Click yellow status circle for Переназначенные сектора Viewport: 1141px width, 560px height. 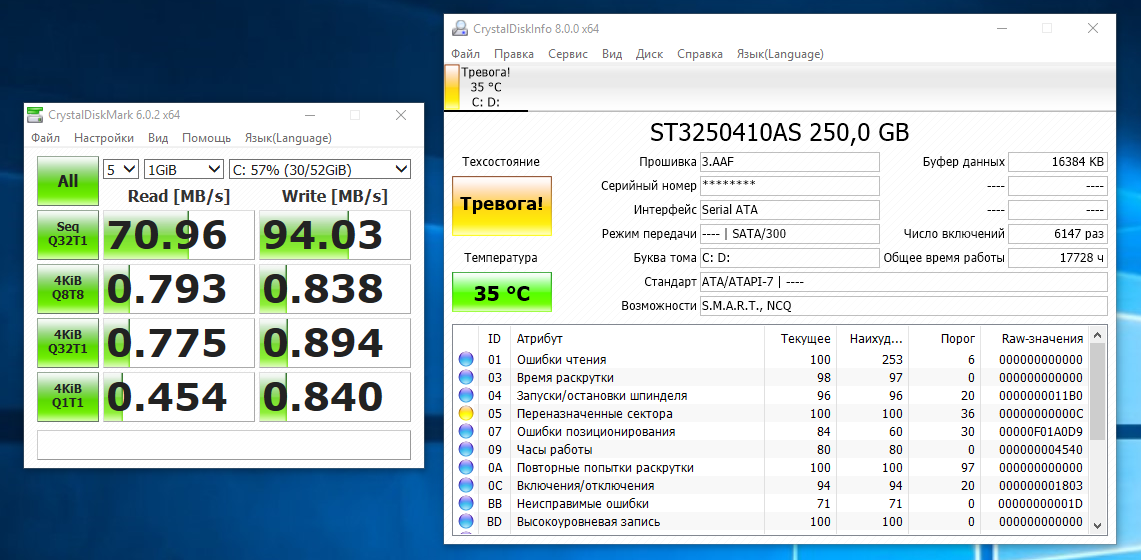pos(466,413)
